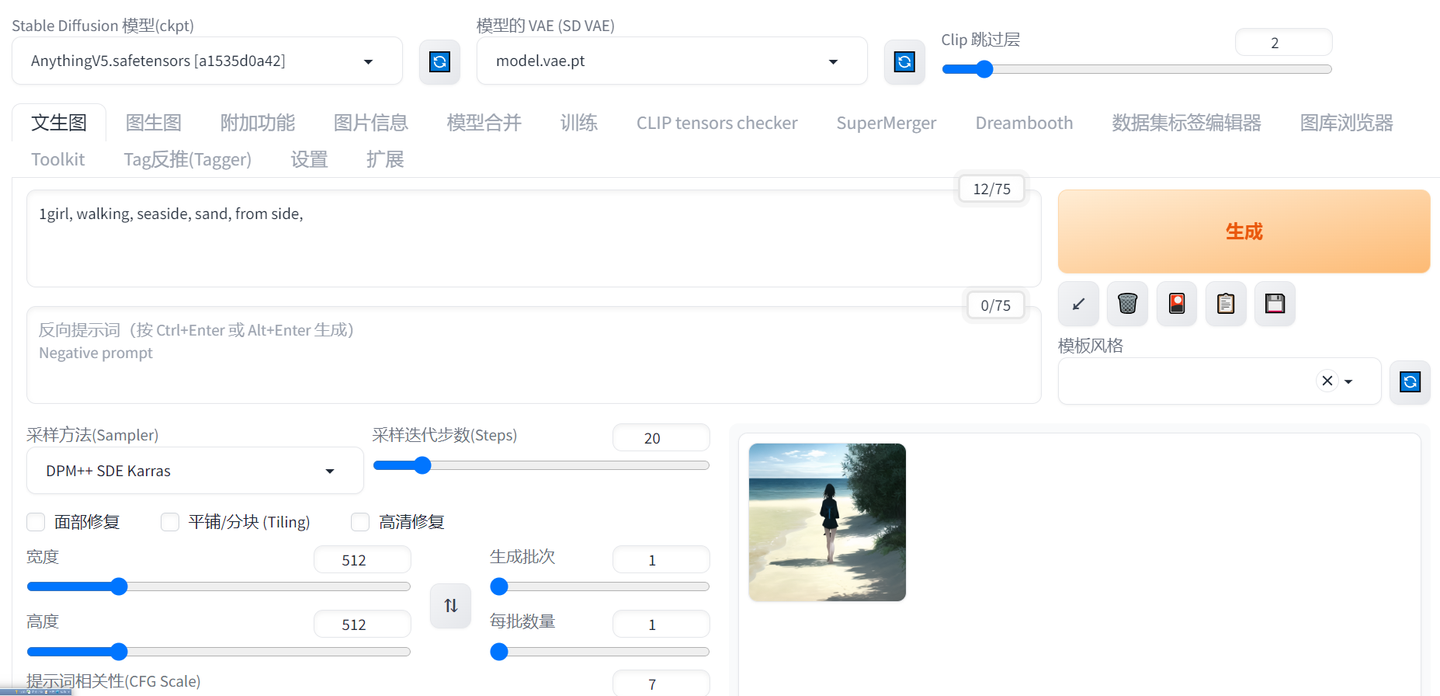Switch to the 图生图 tab
1440x696 pixels.
pos(154,121)
